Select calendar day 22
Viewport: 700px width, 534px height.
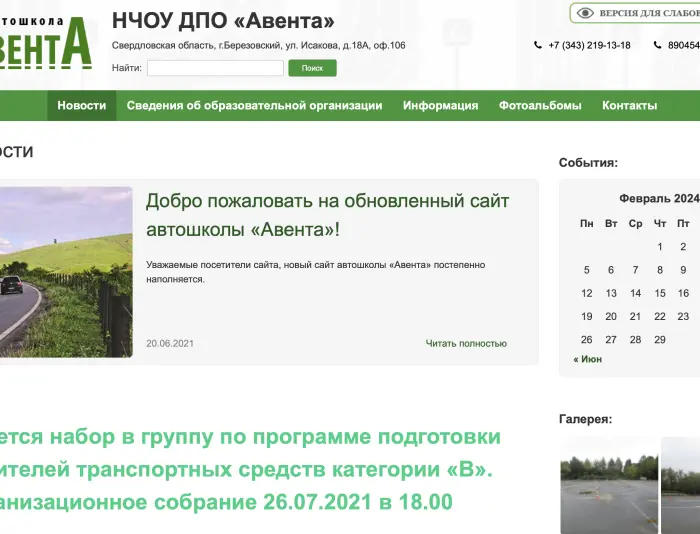(x=660, y=316)
